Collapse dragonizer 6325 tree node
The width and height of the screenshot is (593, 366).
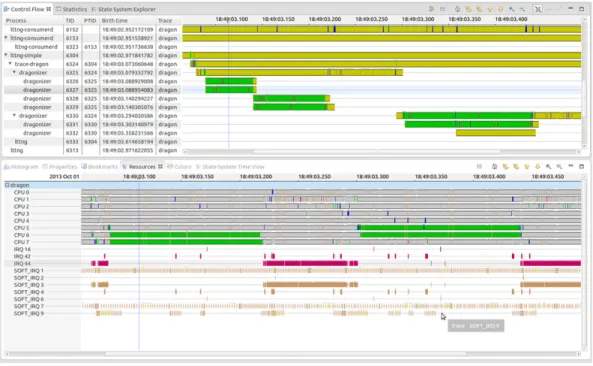point(15,72)
